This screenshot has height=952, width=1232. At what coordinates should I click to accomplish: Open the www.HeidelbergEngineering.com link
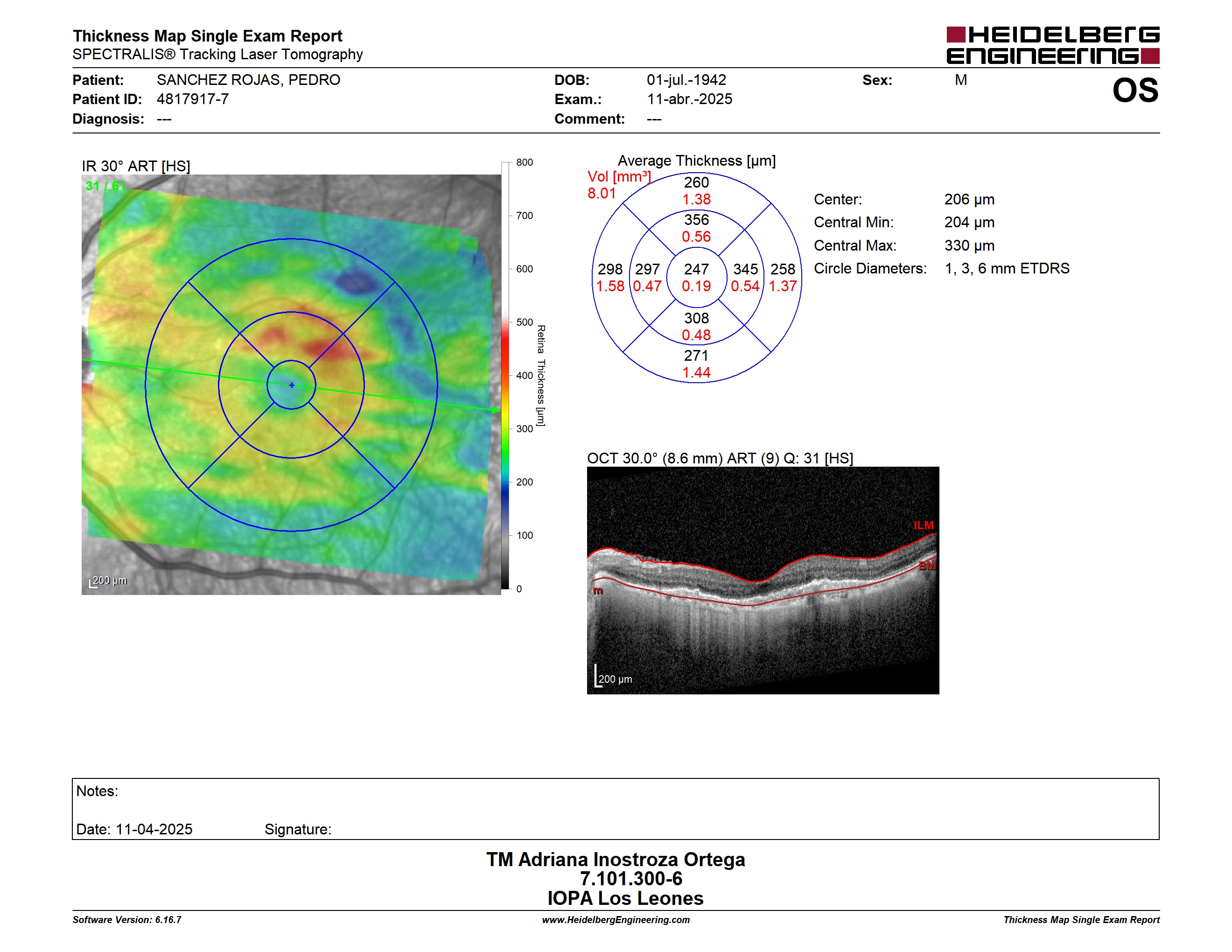click(616, 920)
